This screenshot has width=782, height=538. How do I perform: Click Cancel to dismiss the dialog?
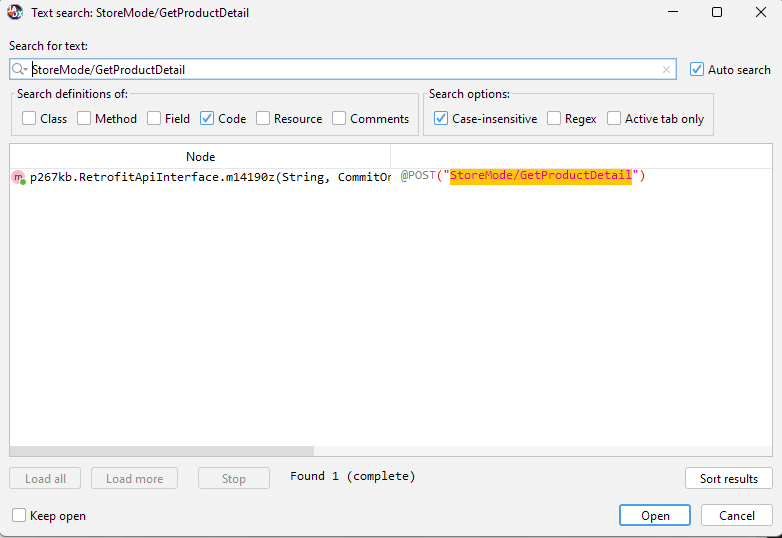736,516
